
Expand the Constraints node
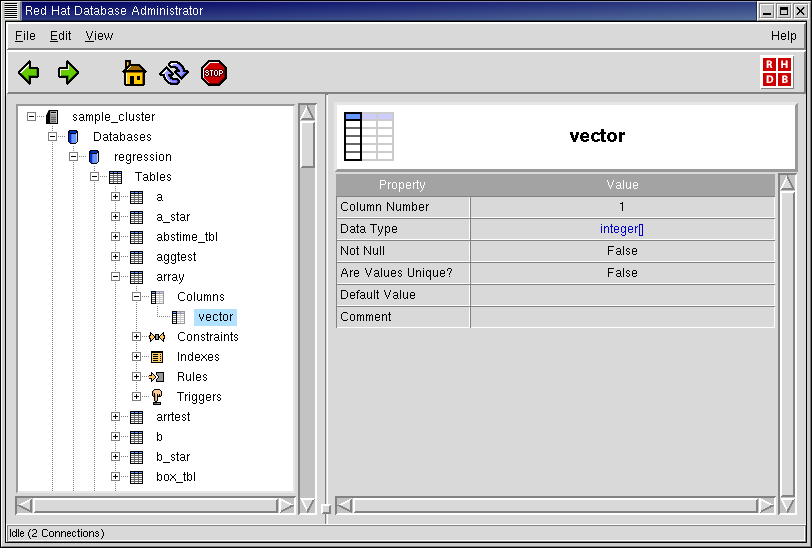(136, 337)
